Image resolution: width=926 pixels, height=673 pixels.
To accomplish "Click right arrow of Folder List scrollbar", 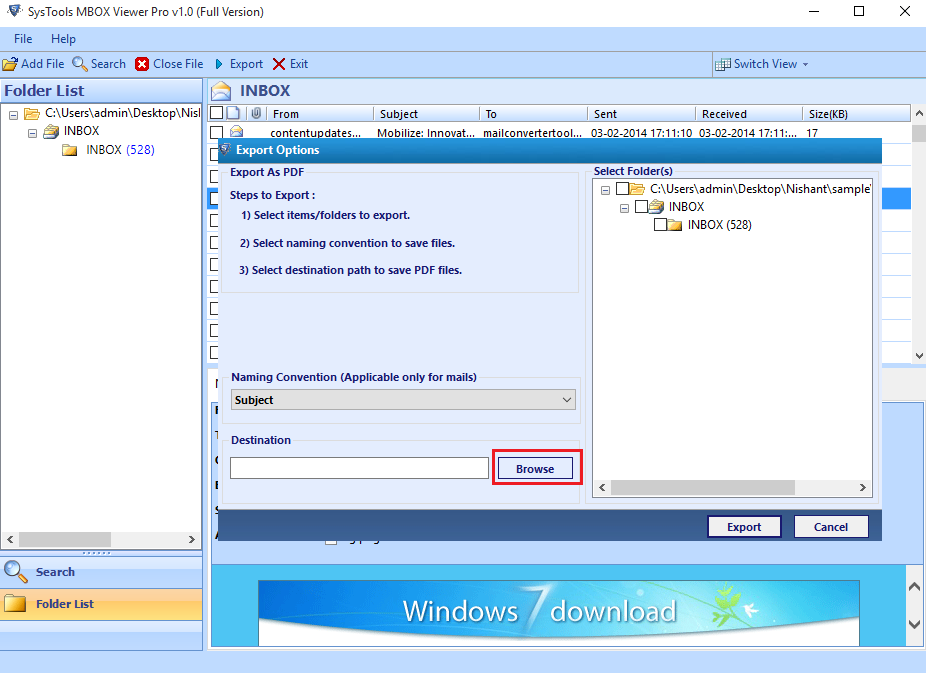I will (x=191, y=540).
